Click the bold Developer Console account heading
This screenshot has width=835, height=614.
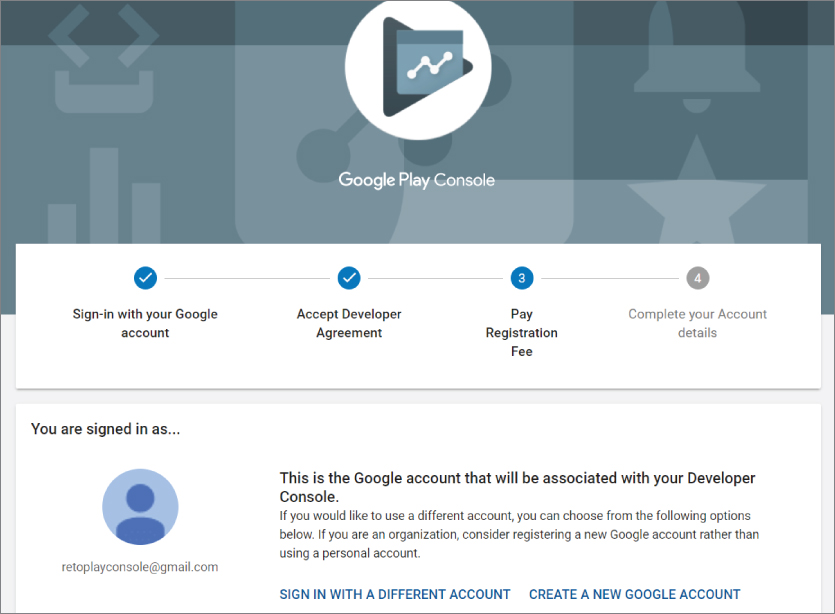click(517, 487)
